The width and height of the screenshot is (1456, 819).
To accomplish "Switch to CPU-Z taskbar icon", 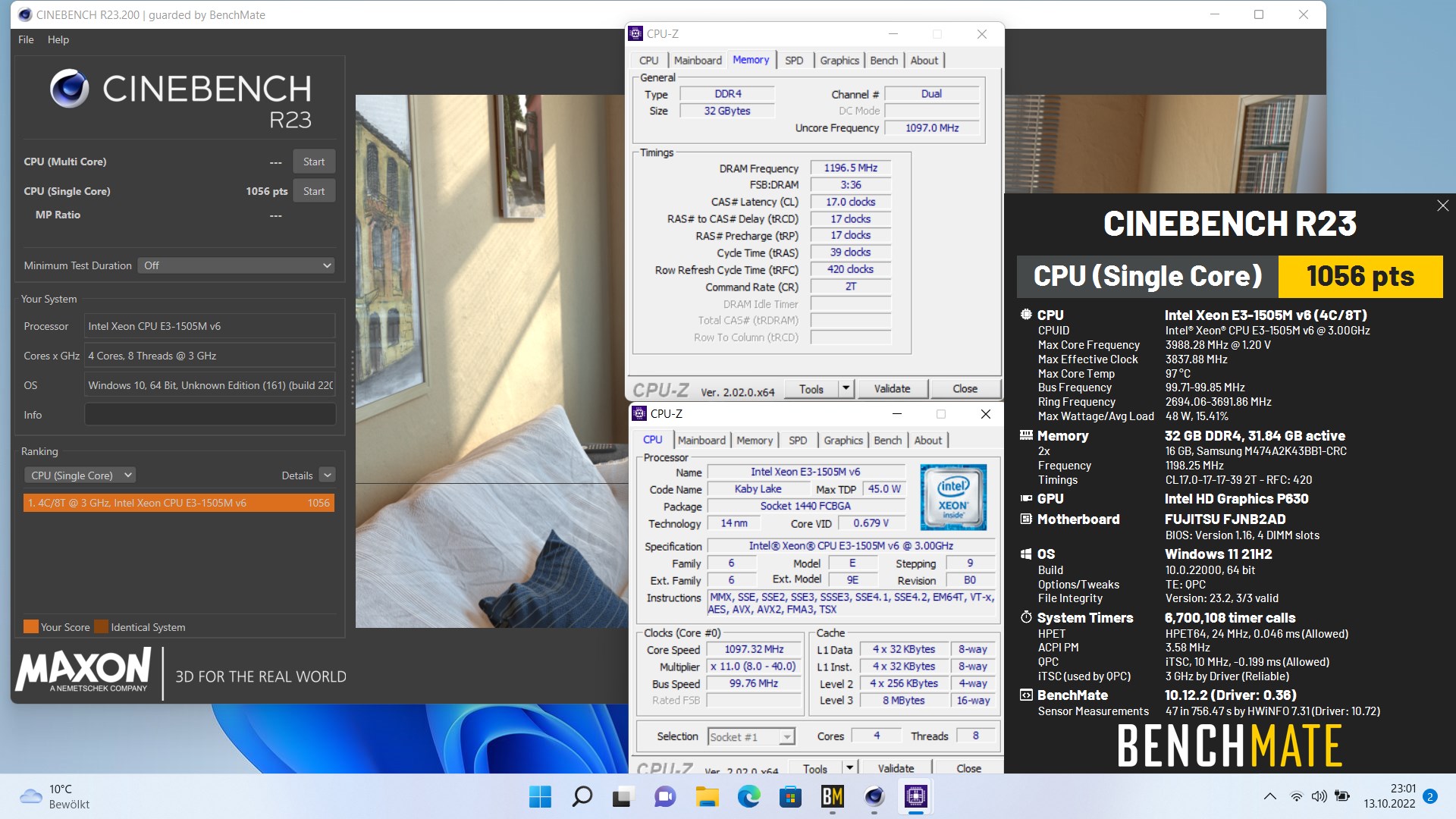I will 915,796.
